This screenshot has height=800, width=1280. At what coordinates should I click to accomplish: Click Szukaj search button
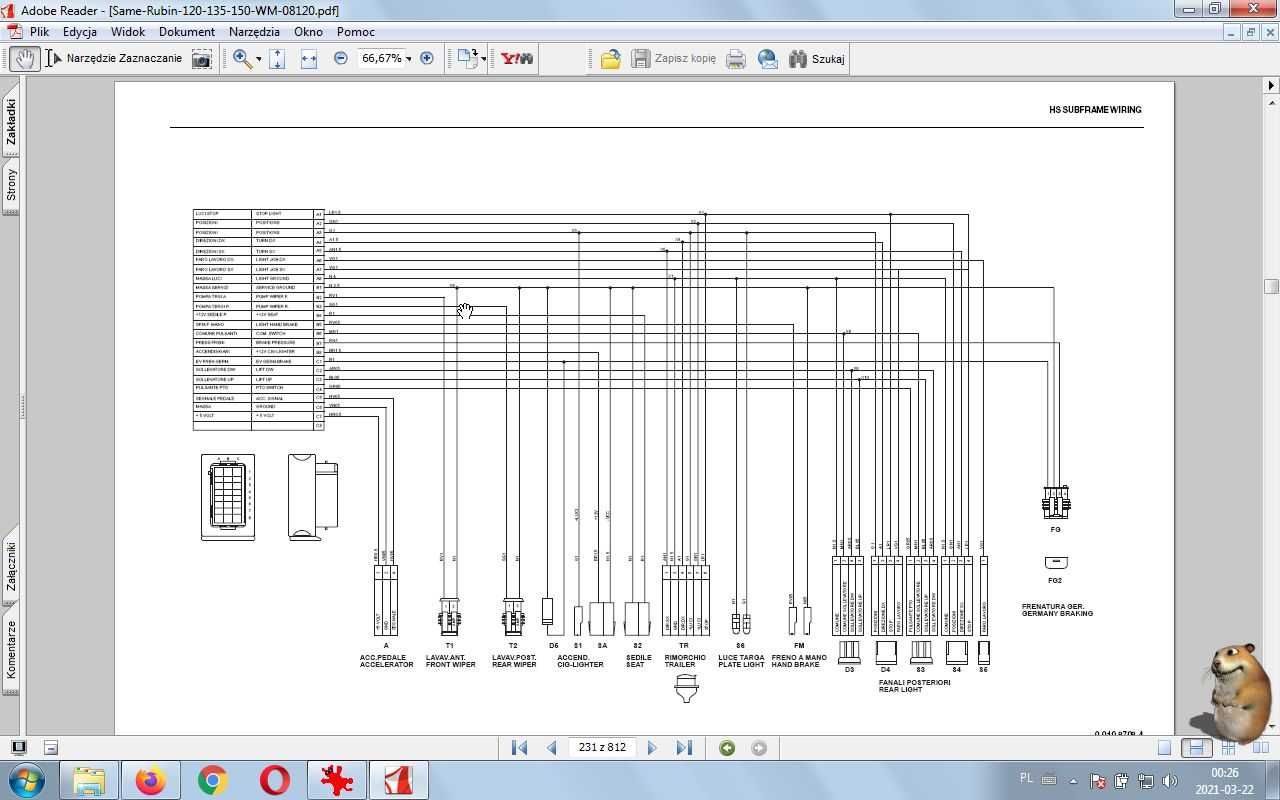817,59
